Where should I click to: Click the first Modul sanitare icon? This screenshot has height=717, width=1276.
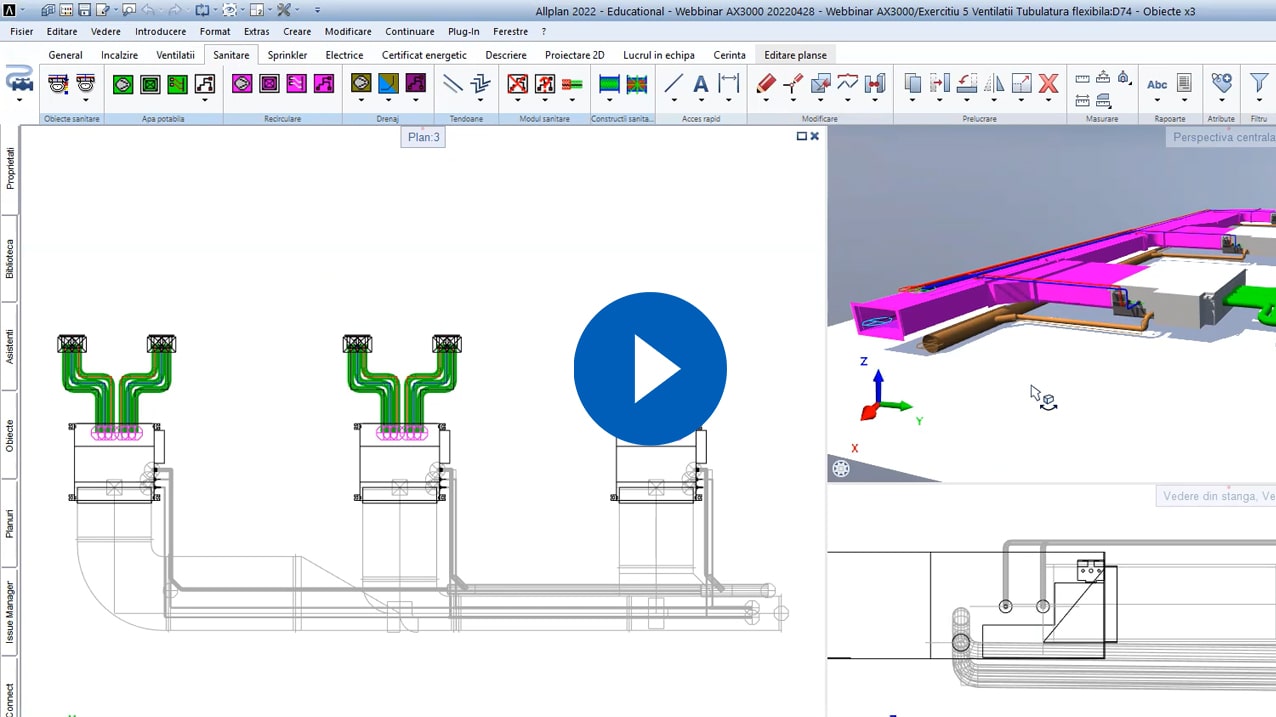pos(517,84)
